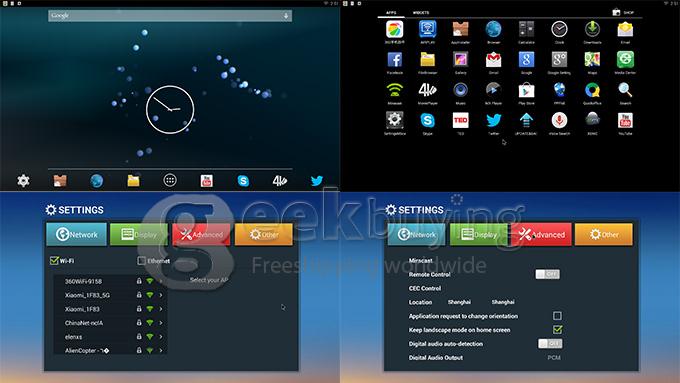Open Facebook in the app drawer
The height and width of the screenshot is (383, 680).
click(x=394, y=60)
